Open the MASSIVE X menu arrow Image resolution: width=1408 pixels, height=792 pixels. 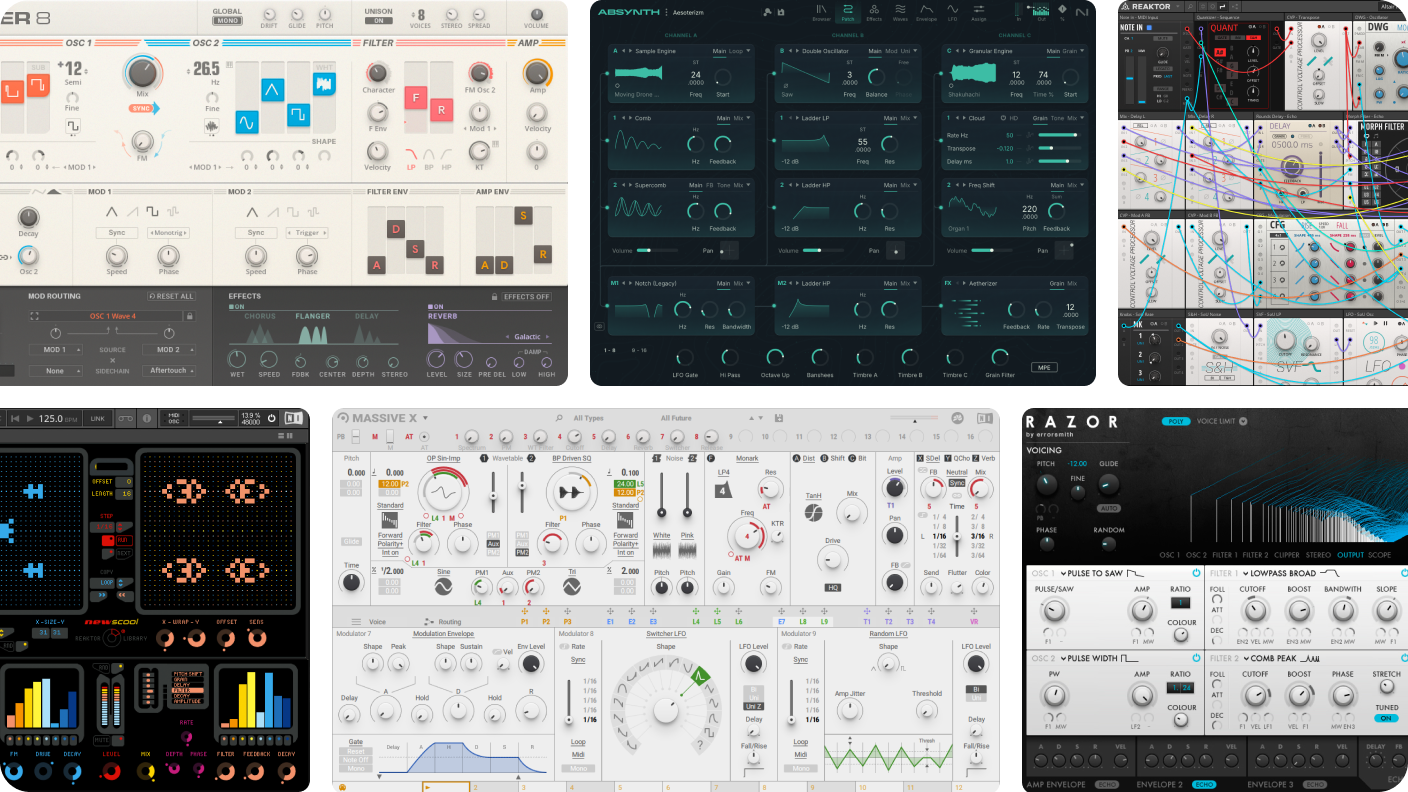tap(425, 418)
